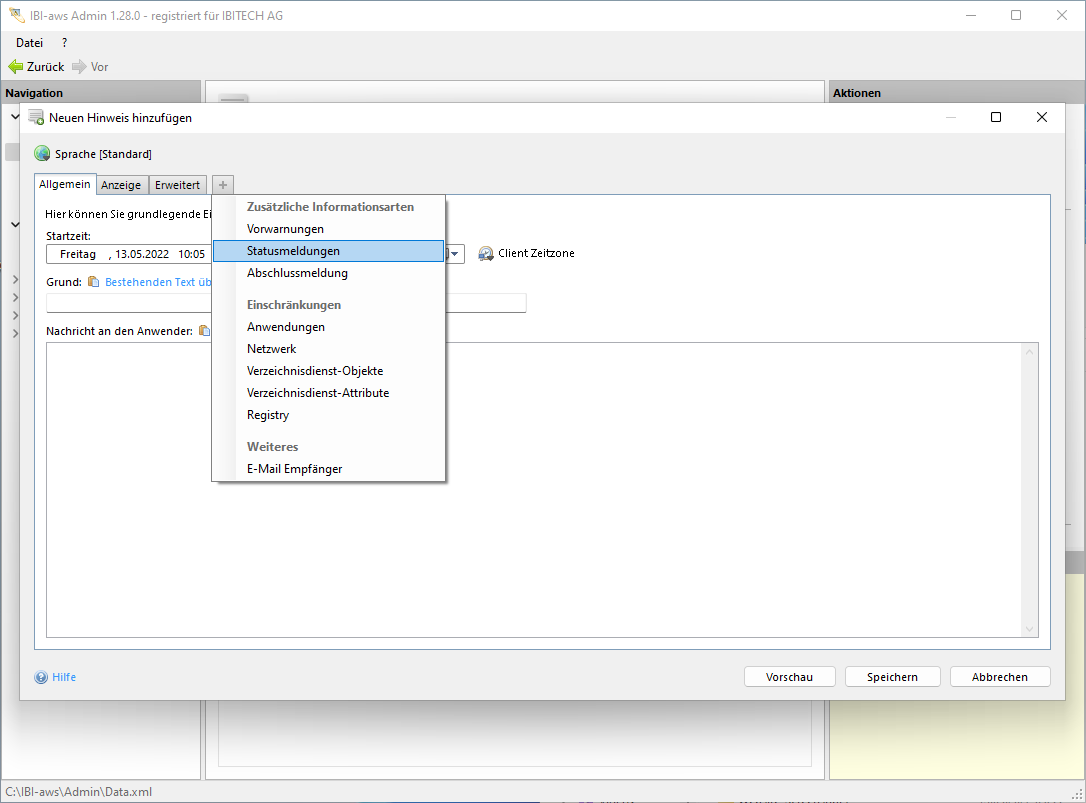Click the Abbrechen button

999,677
